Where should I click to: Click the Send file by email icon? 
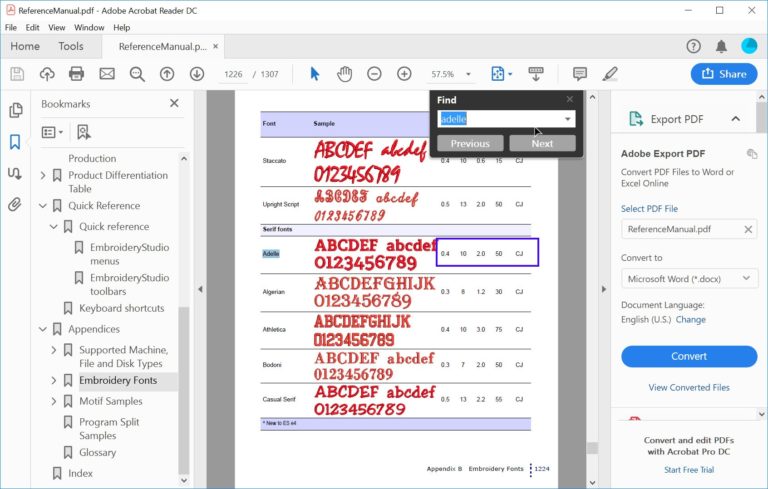(x=106, y=74)
